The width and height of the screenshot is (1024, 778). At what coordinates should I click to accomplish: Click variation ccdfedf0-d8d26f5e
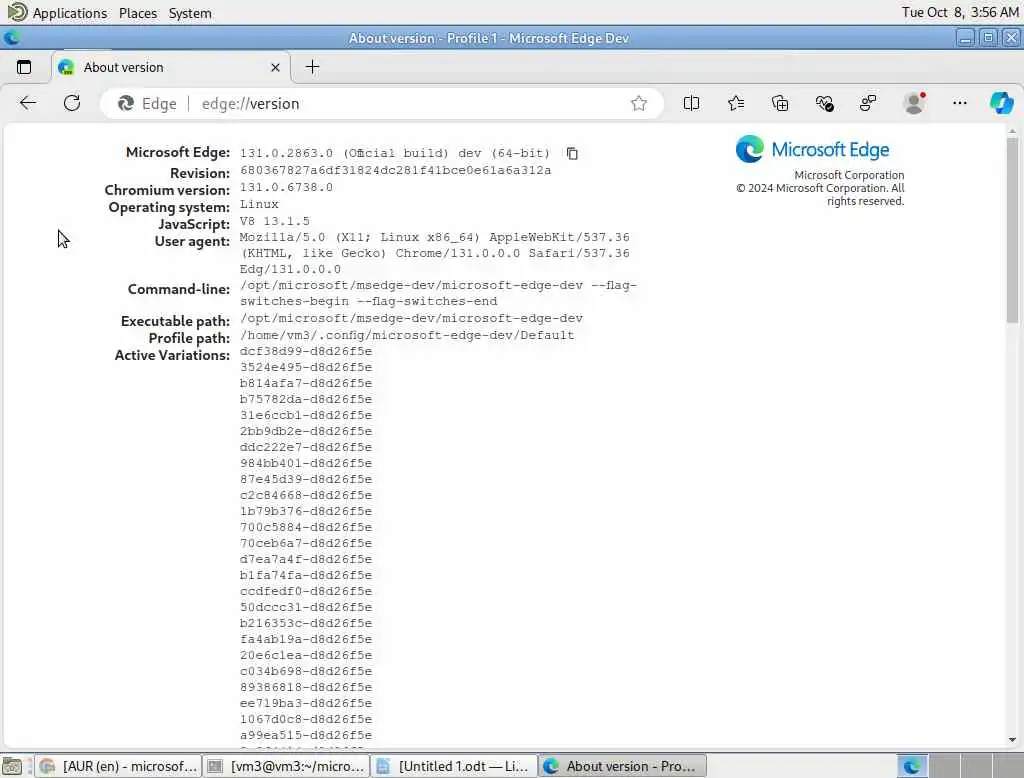coord(306,592)
